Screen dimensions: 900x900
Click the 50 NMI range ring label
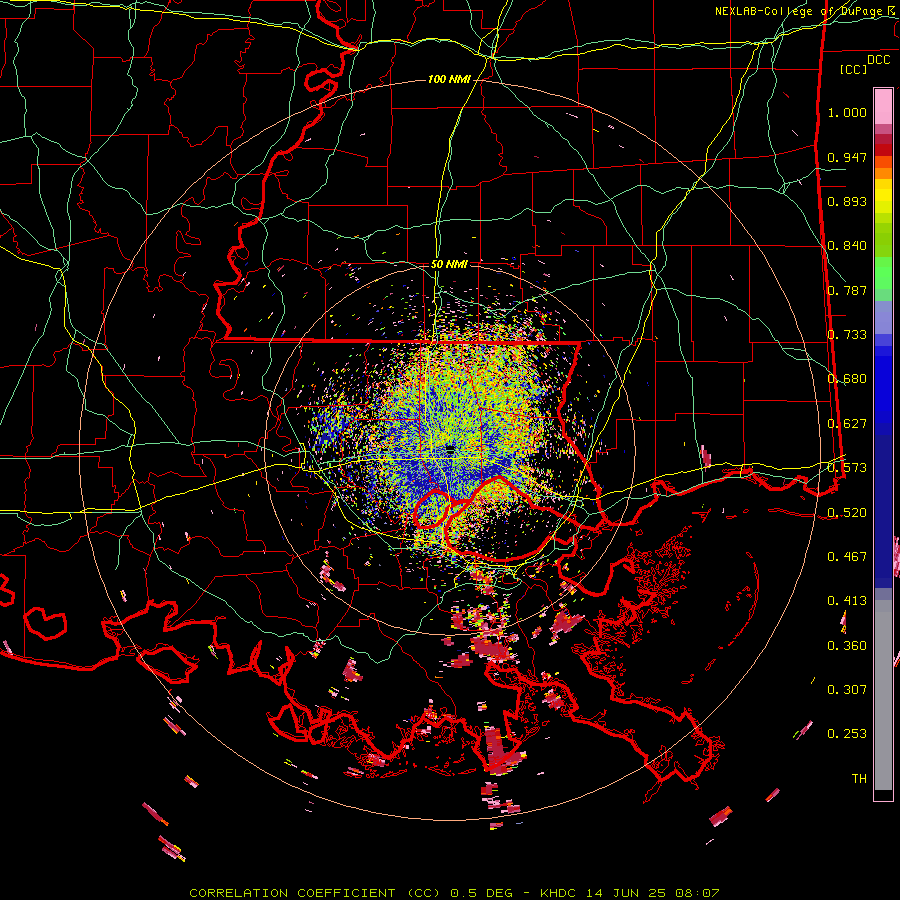pyautogui.click(x=449, y=264)
